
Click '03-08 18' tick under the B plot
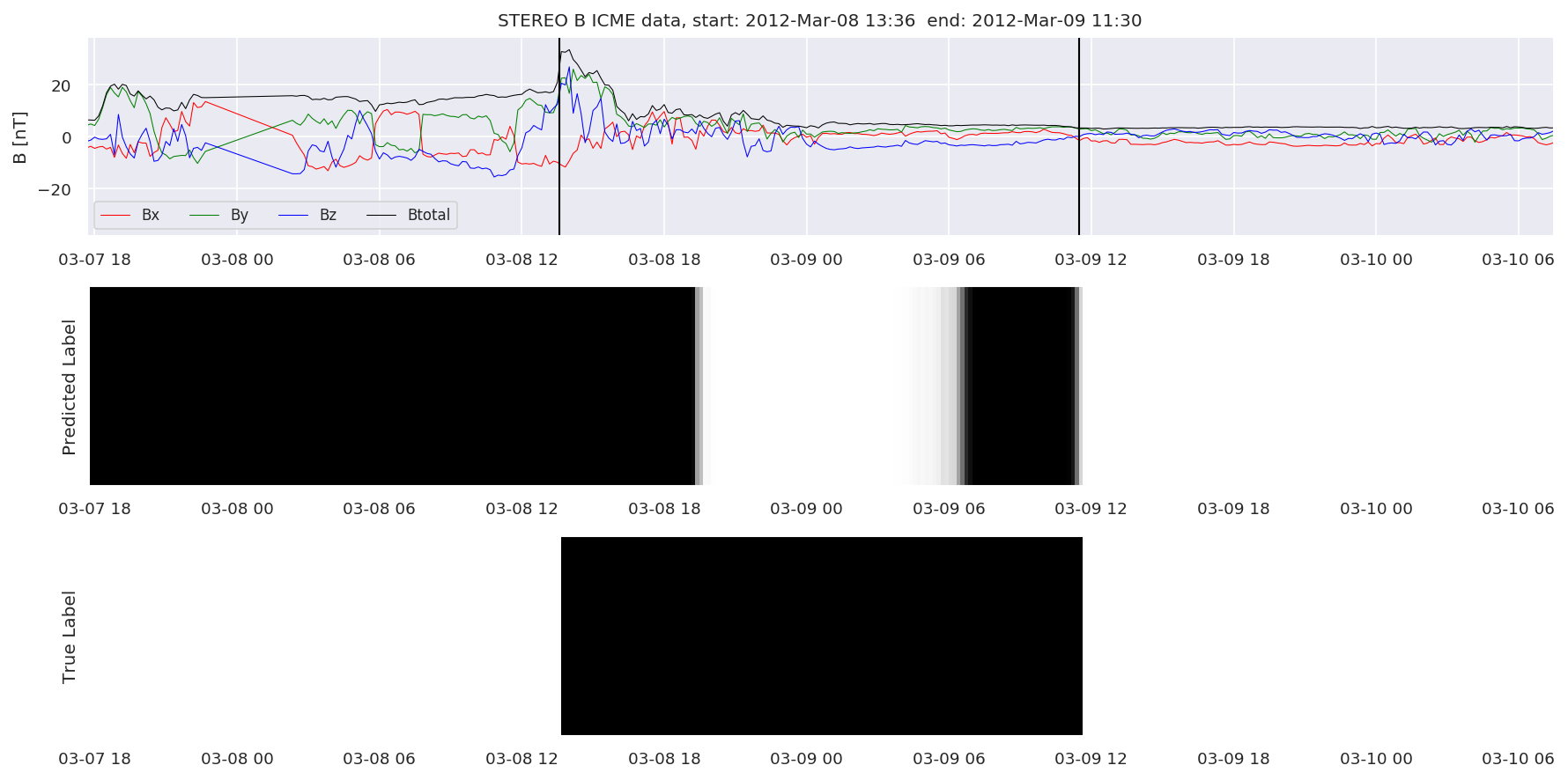pyautogui.click(x=664, y=260)
